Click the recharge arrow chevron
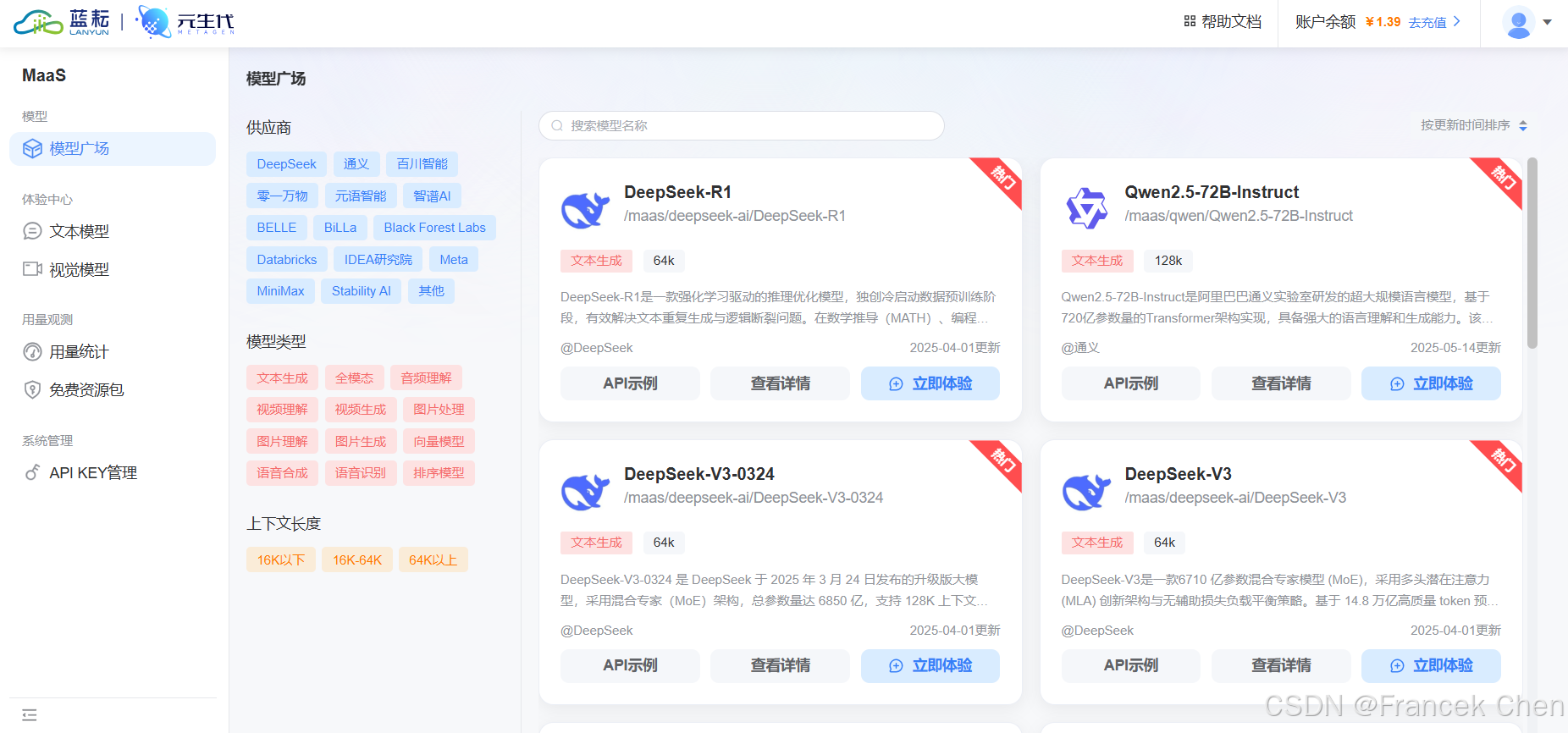Image resolution: width=1568 pixels, height=733 pixels. [1456, 21]
